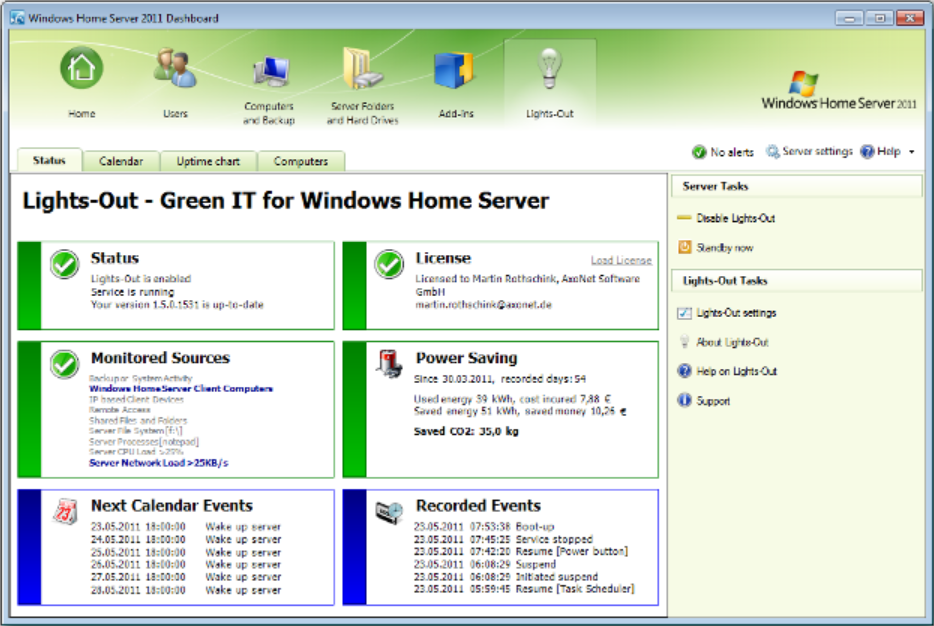This screenshot has height=626, width=934.
Task: Click the Help question mark icon
Action: click(x=867, y=152)
